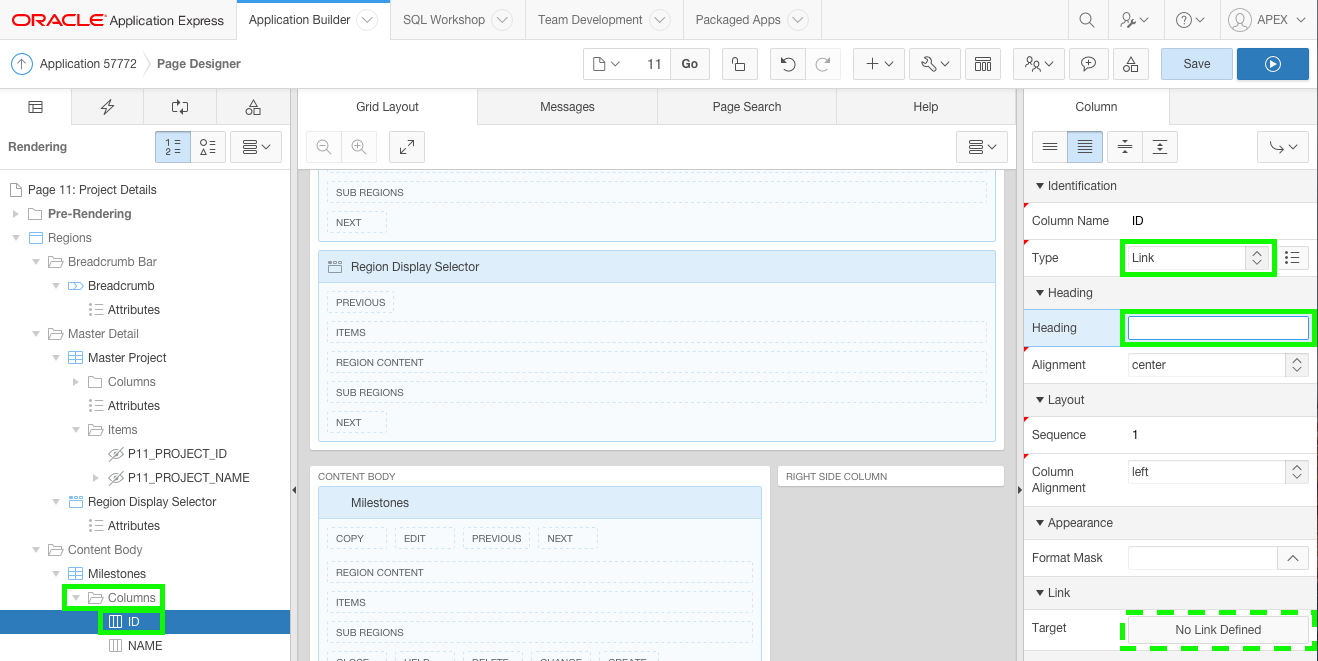Toggle group by processing order
1318x661 pixels.
(173, 147)
